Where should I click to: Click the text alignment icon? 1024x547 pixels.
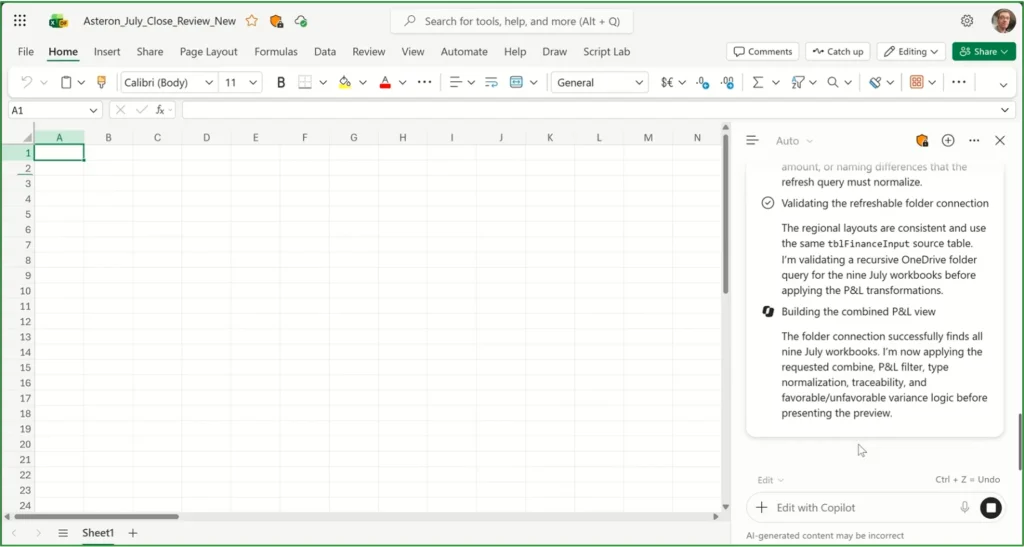tap(456, 82)
